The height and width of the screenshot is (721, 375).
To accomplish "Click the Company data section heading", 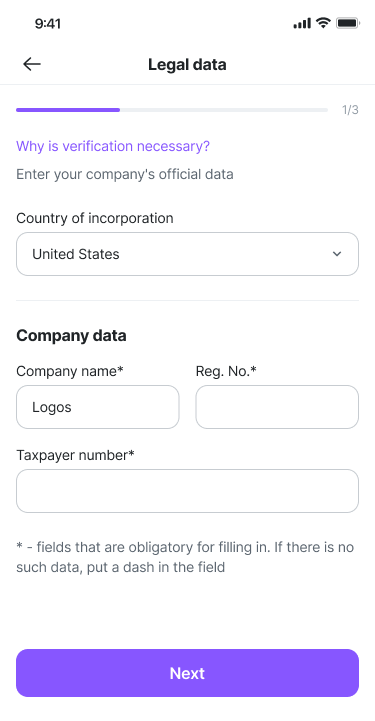I will 71,336.
